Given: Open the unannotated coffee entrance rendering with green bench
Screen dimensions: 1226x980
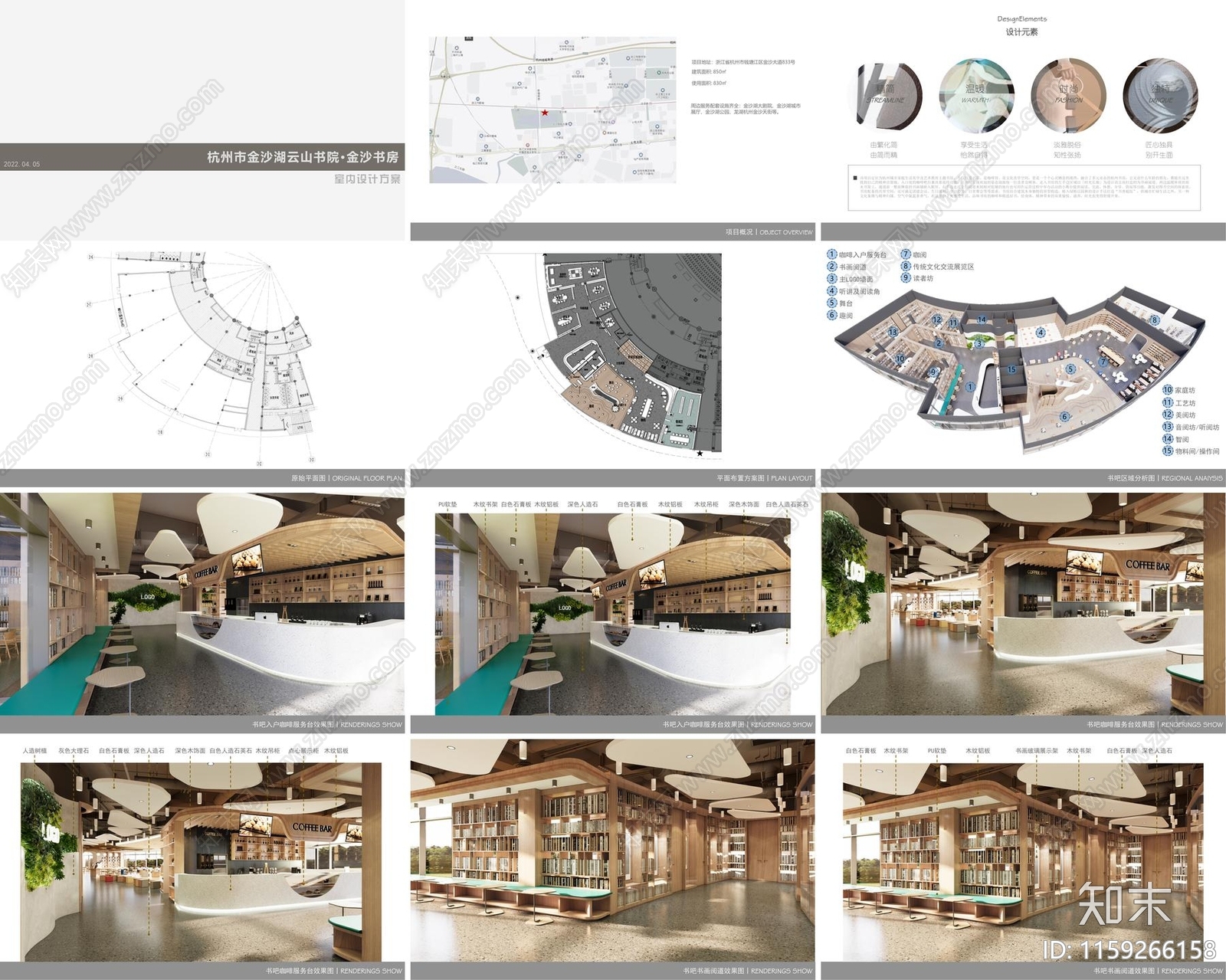Looking at the screenshot, I should (x=202, y=604).
